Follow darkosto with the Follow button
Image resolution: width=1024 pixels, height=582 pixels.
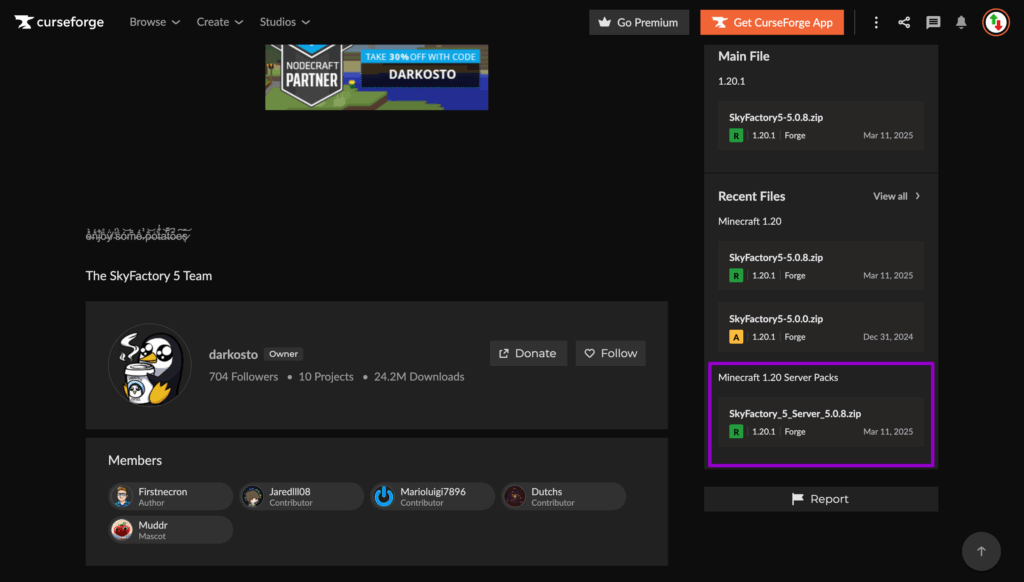pyautogui.click(x=610, y=353)
